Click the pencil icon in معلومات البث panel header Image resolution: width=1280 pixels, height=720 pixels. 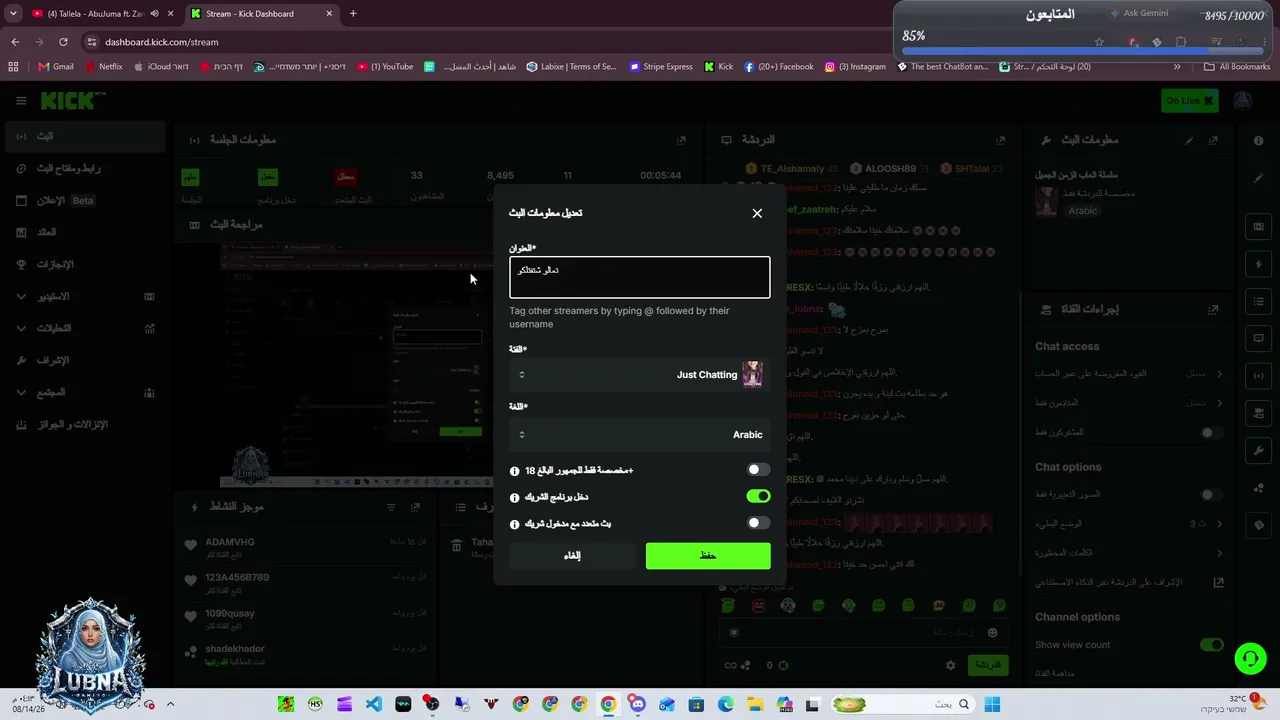pyautogui.click(x=1189, y=140)
